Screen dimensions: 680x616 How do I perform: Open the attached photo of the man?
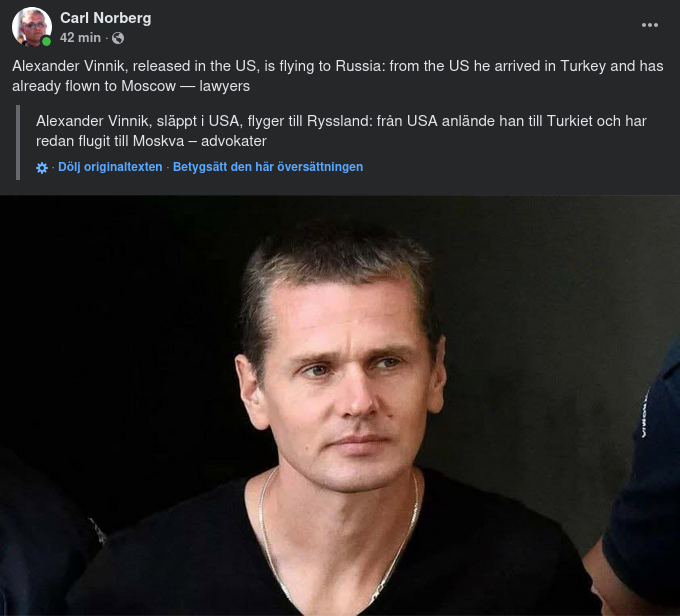pos(340,406)
